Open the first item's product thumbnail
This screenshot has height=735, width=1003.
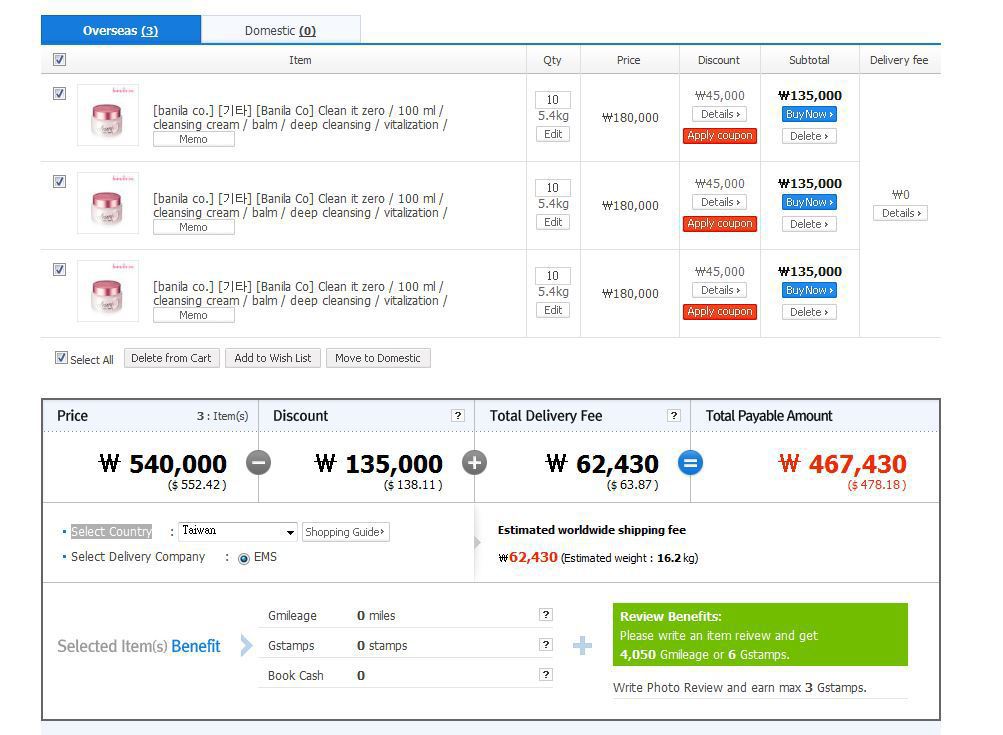pos(107,115)
